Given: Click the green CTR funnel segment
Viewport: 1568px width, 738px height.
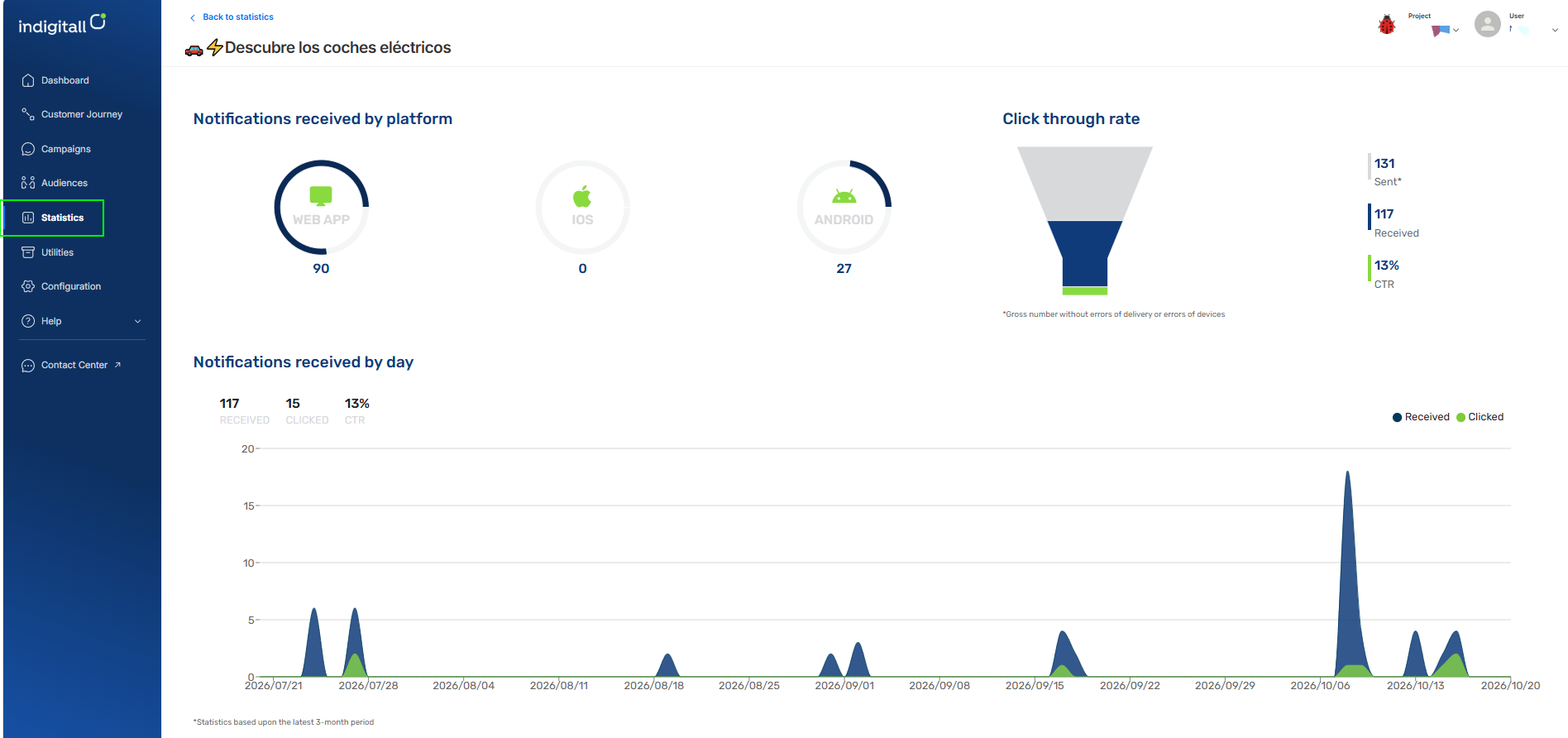Looking at the screenshot, I should click(x=1084, y=290).
